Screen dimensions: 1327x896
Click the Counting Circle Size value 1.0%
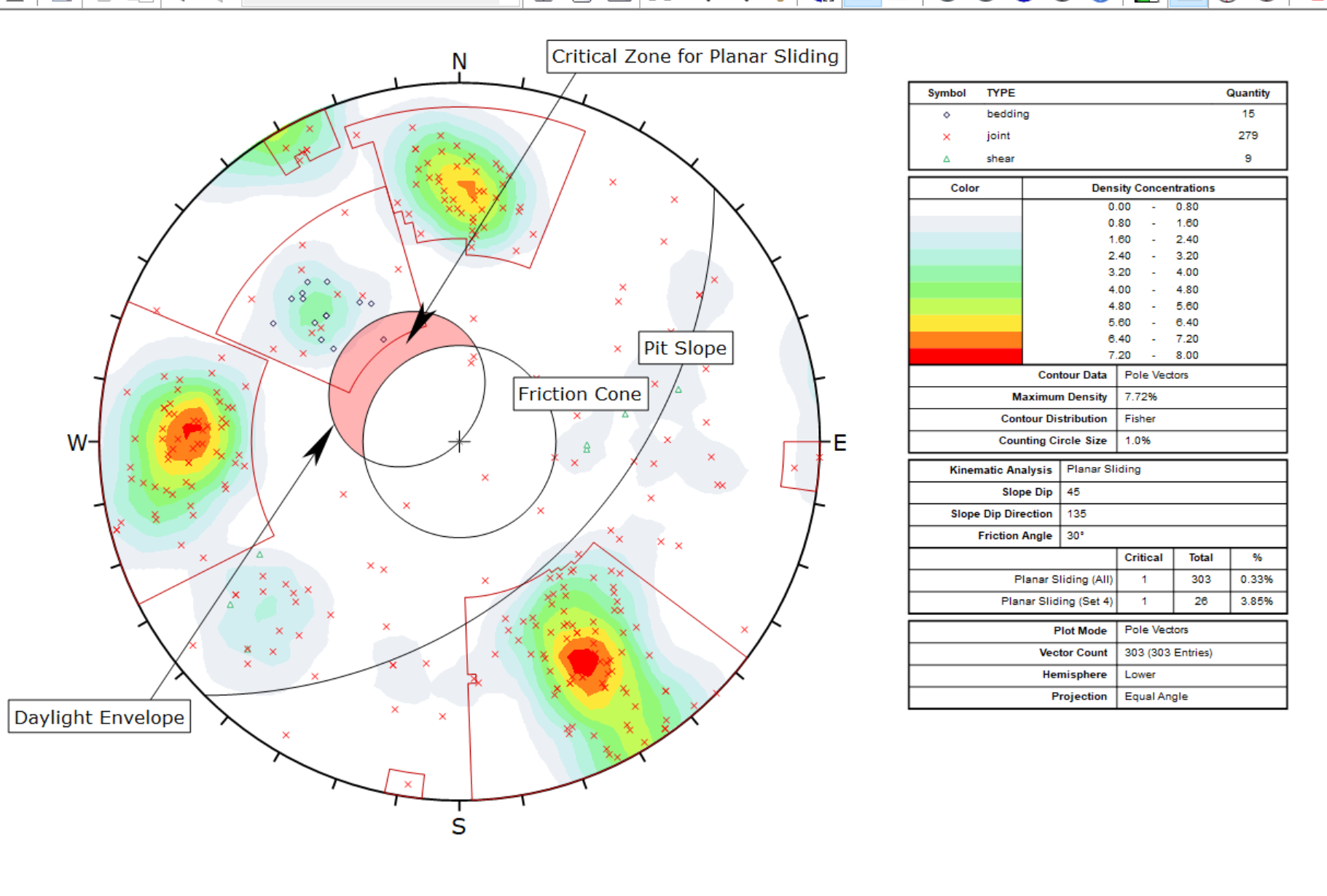tap(1138, 441)
